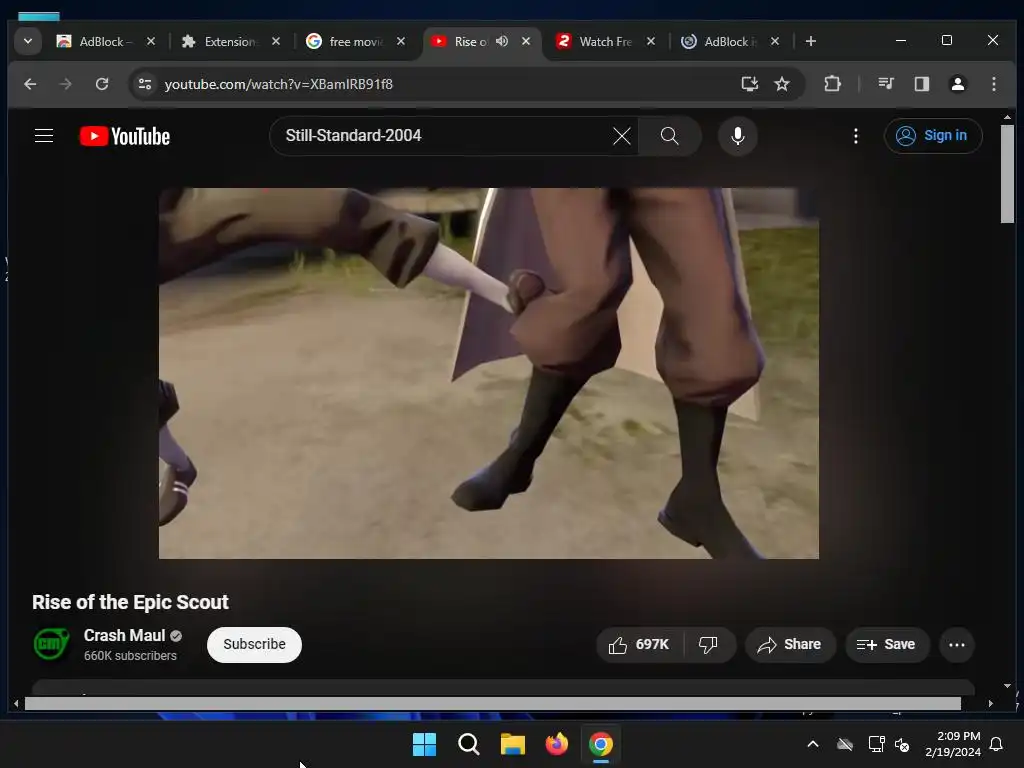Subscribe to Crash Maul
The image size is (1024, 768).
[x=254, y=645]
